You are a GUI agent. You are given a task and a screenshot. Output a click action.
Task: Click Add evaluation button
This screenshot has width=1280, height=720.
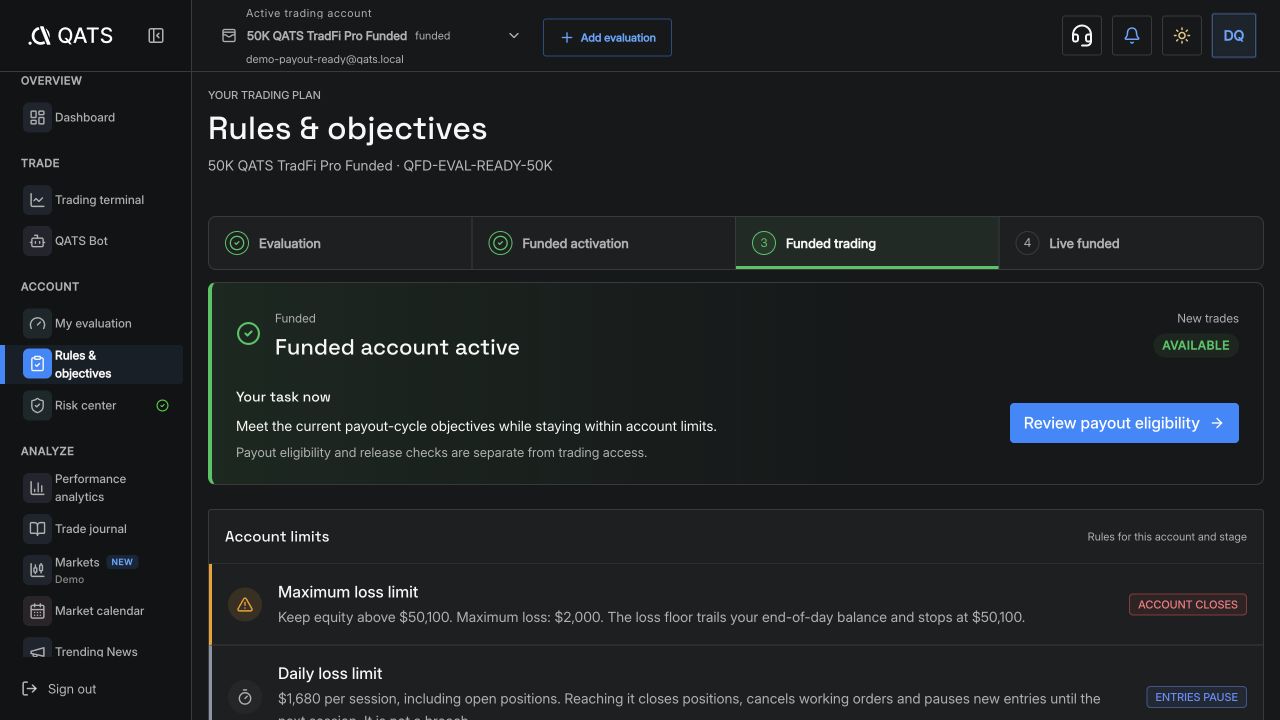click(x=607, y=37)
